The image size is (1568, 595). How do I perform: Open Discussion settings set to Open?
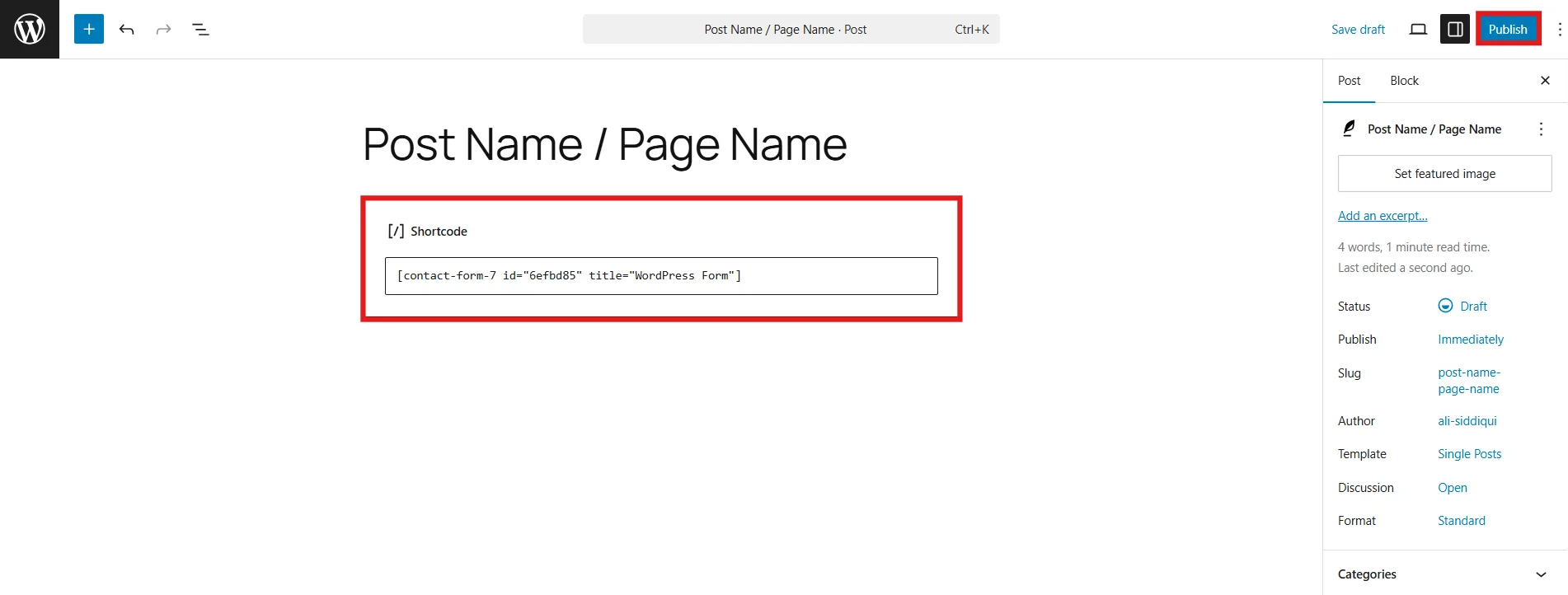click(1452, 488)
